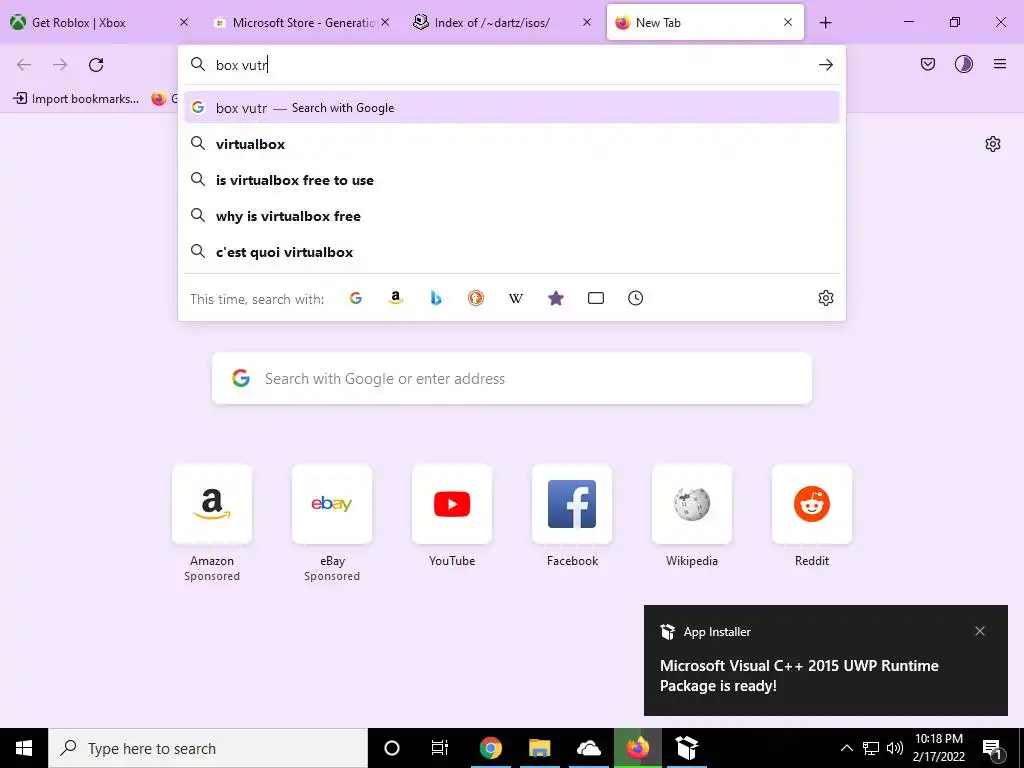Open the App Installer taskbar icon
Image resolution: width=1024 pixels, height=768 pixels.
686,748
